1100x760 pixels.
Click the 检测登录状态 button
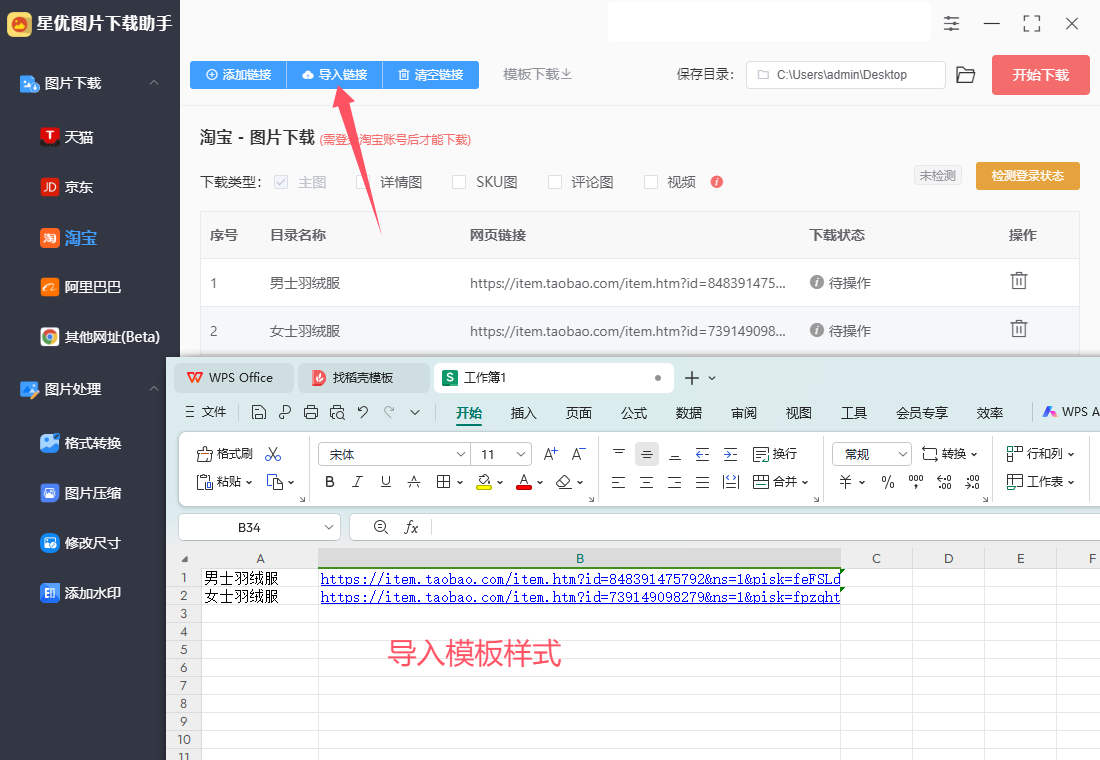click(1028, 175)
